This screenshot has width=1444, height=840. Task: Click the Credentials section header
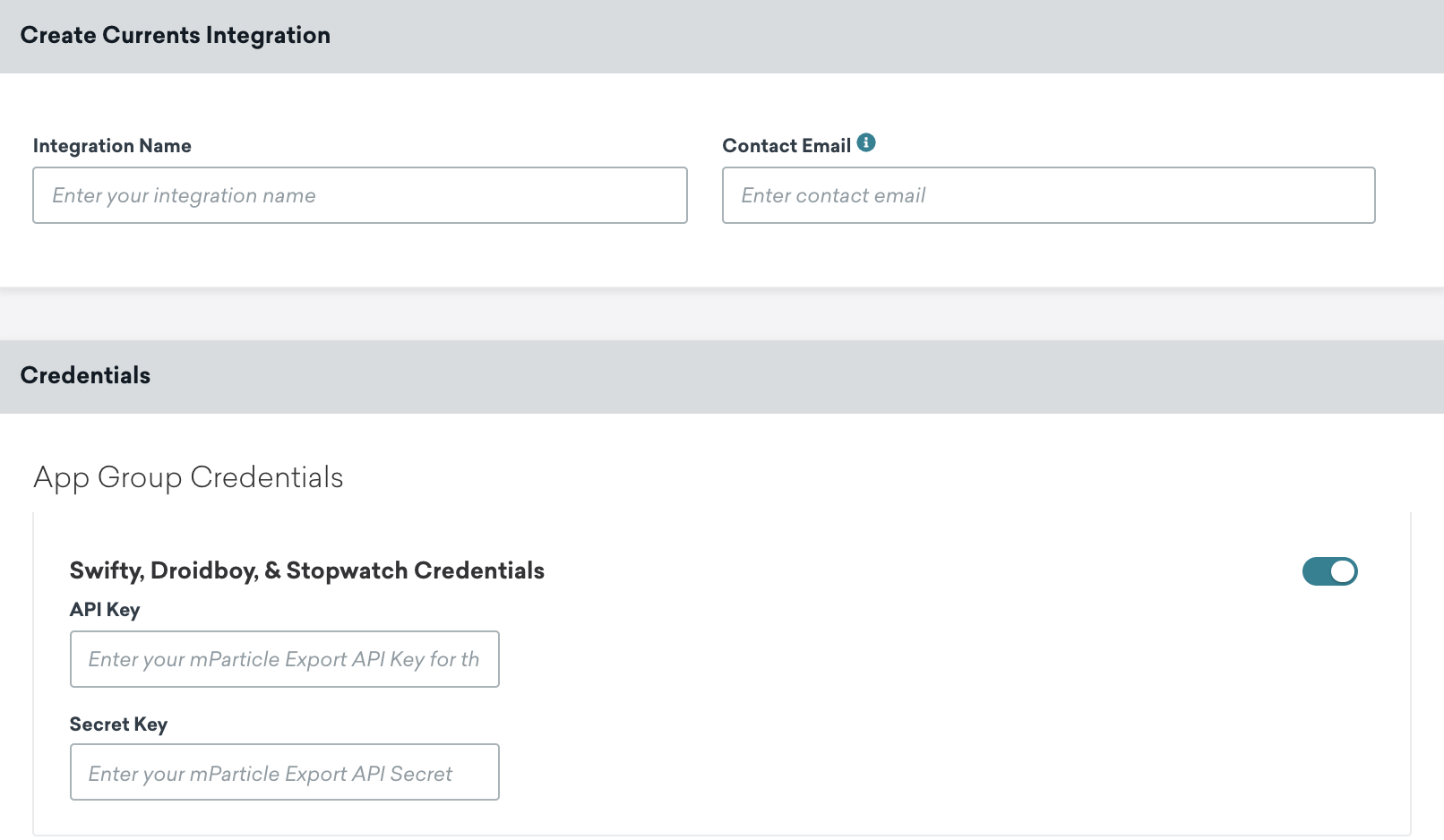[85, 376]
